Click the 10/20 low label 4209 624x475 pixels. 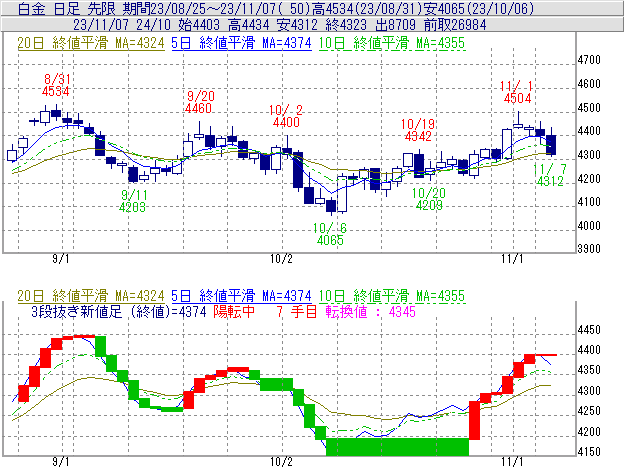point(429,205)
